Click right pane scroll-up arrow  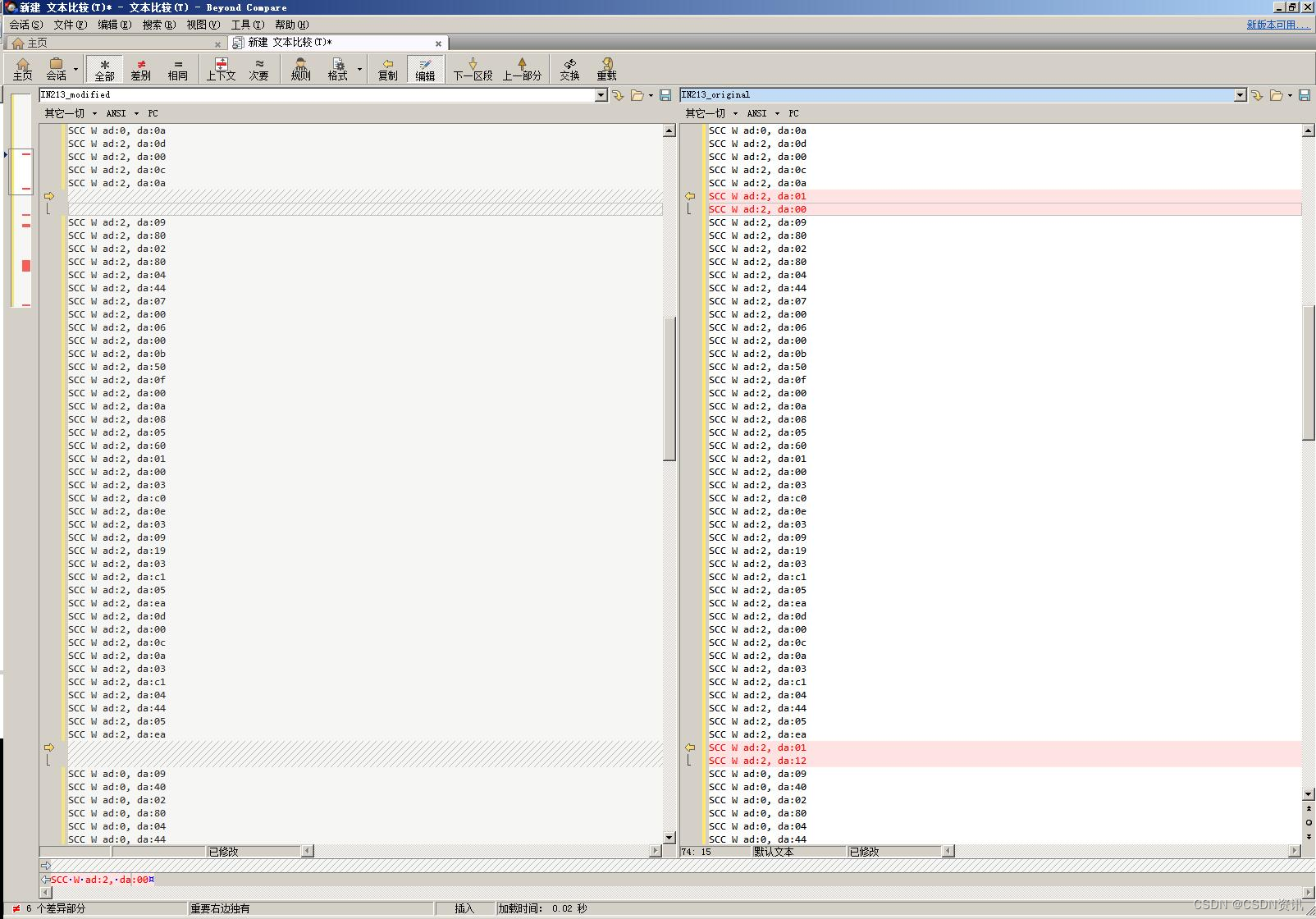coord(1309,130)
